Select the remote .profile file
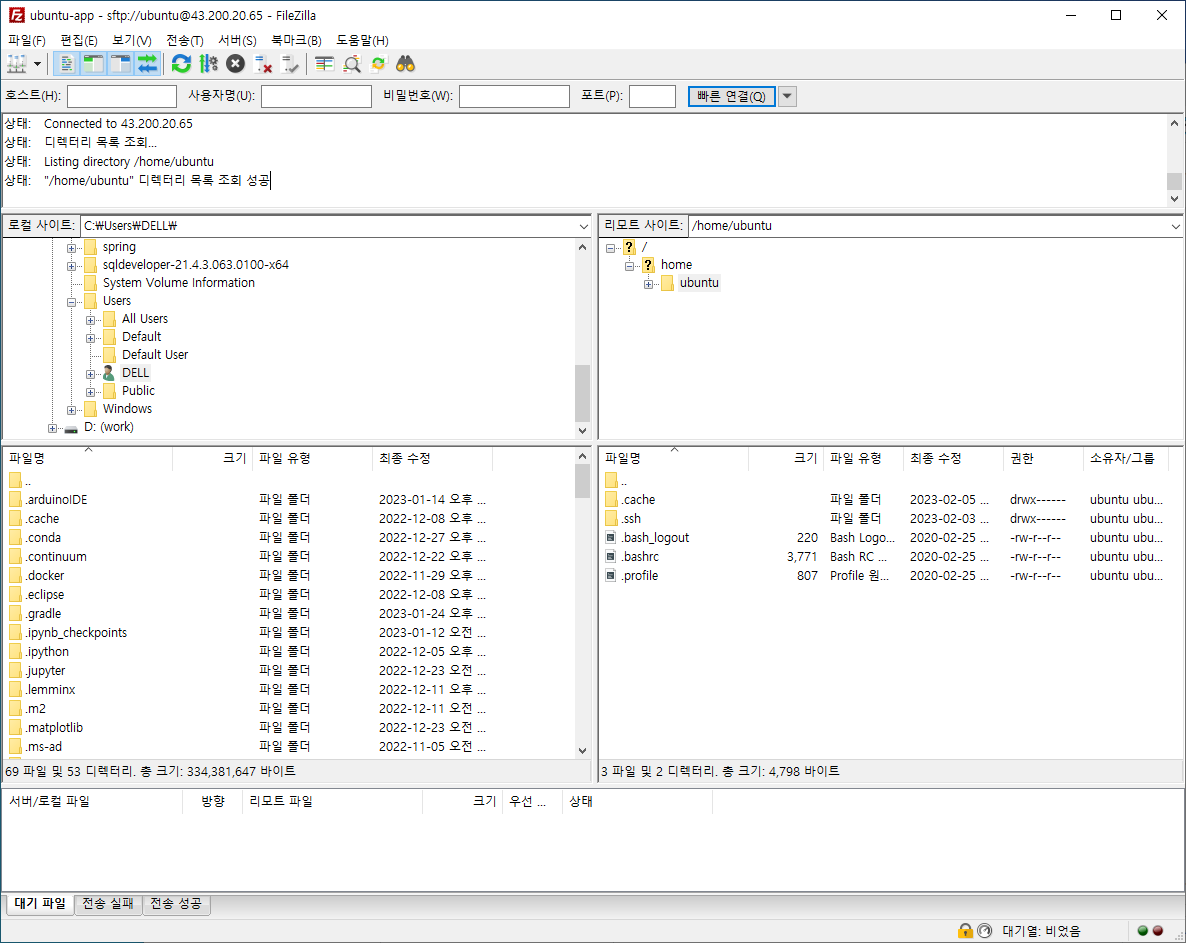Screen dimensions: 1186x943 [640, 575]
